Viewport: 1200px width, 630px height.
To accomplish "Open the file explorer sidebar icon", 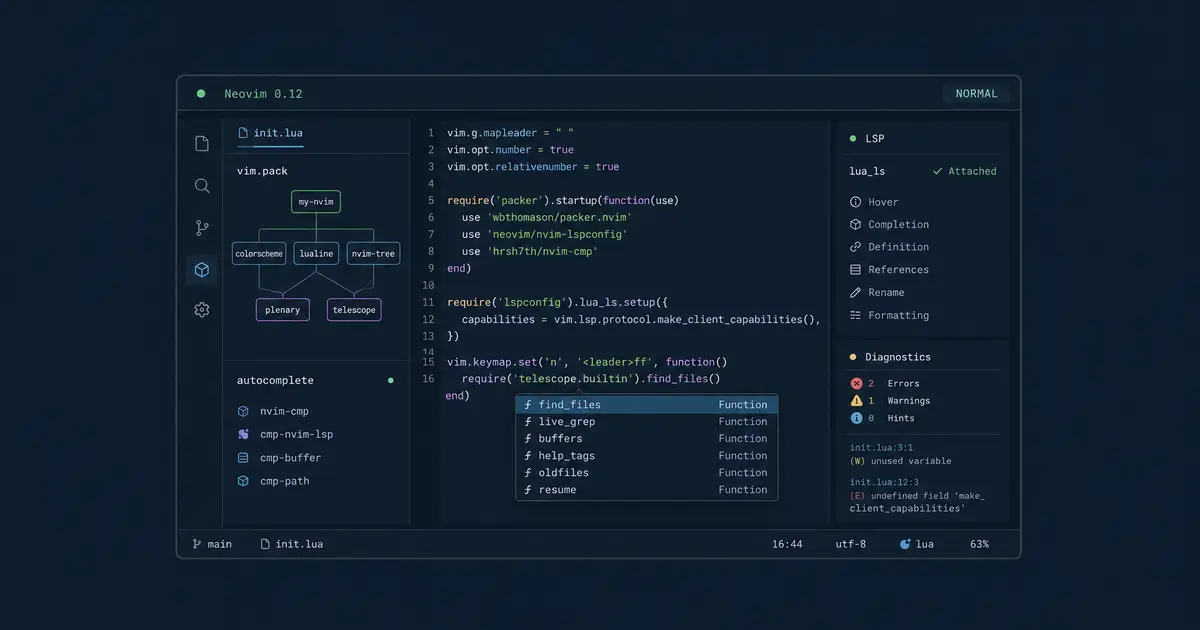I will click(202, 143).
